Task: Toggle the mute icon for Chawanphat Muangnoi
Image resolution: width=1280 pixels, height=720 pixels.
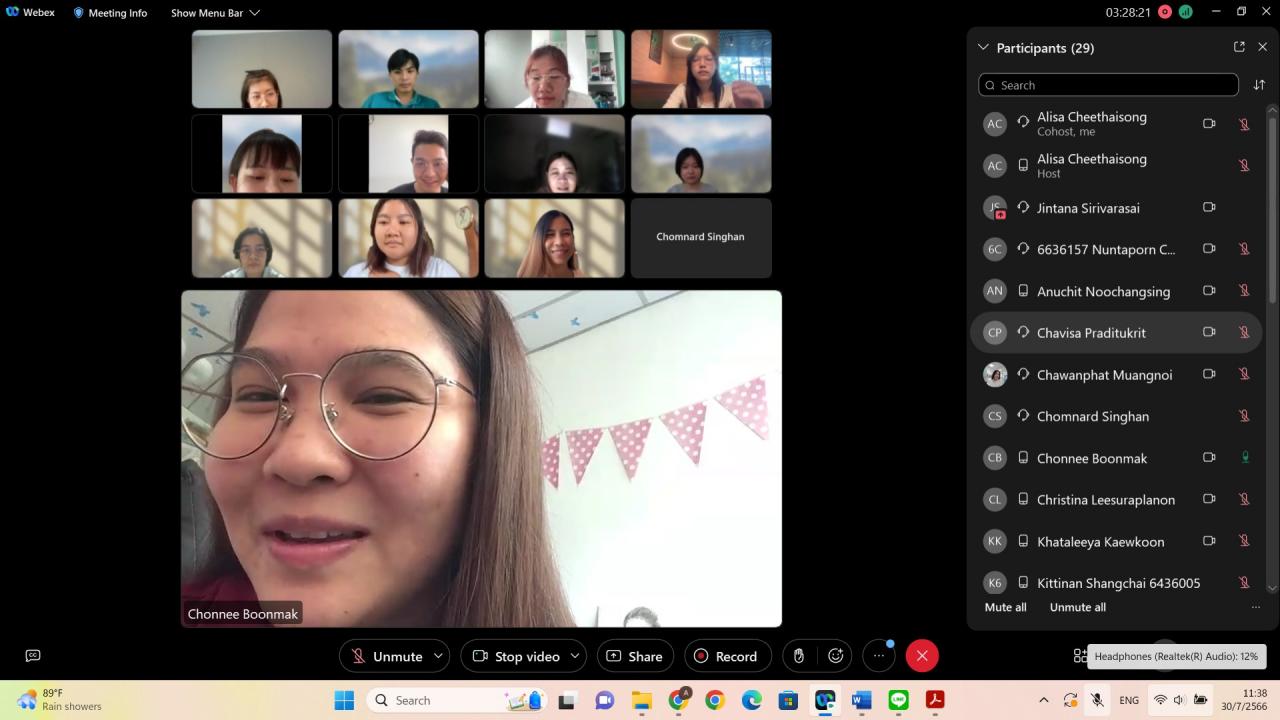Action: (1245, 374)
